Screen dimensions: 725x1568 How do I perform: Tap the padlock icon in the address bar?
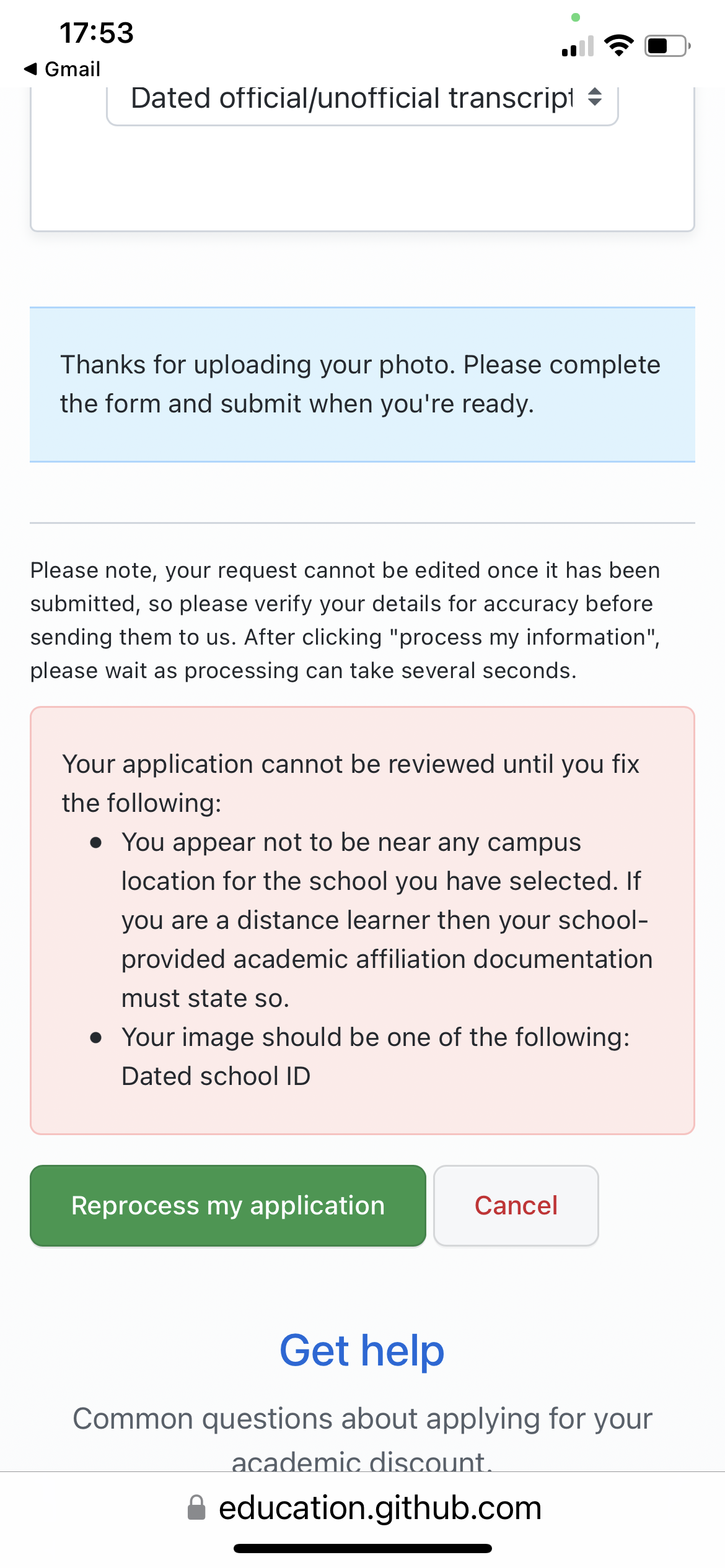click(198, 1509)
